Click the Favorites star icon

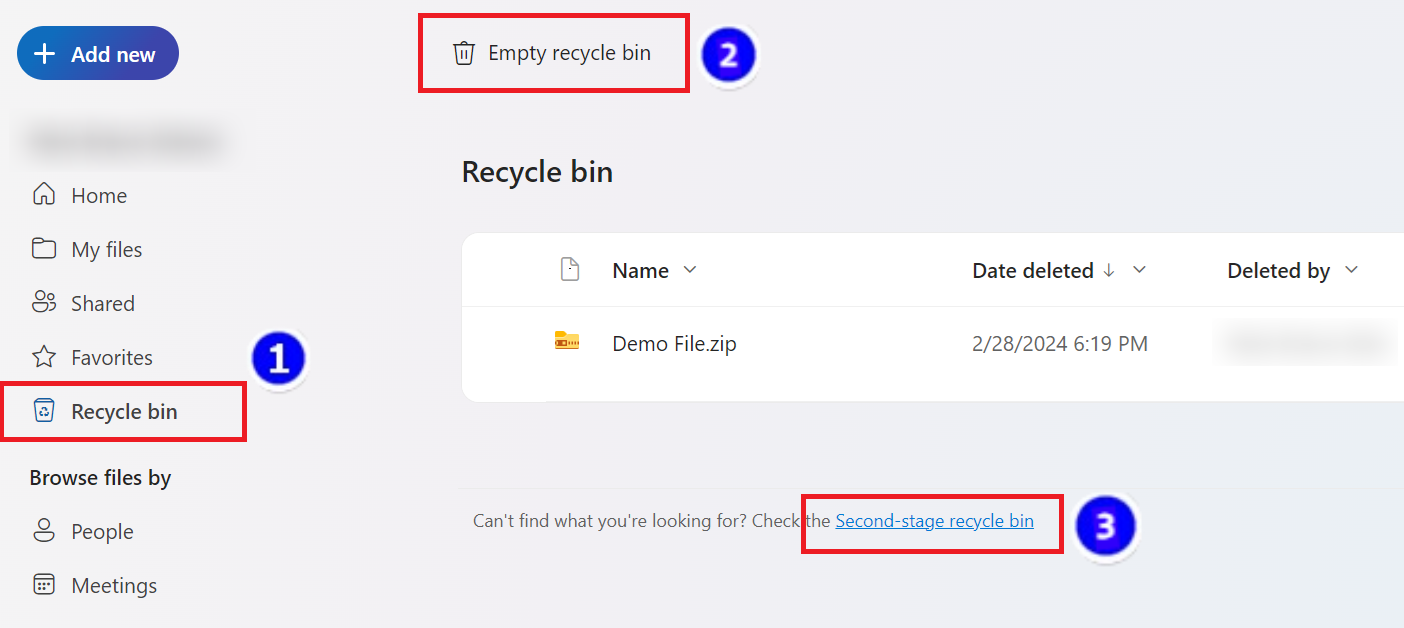(x=44, y=357)
